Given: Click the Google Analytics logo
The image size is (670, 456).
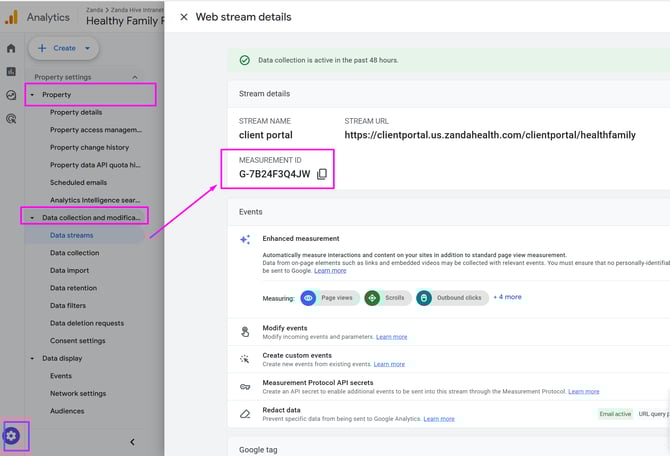Looking at the screenshot, I should click(12, 17).
